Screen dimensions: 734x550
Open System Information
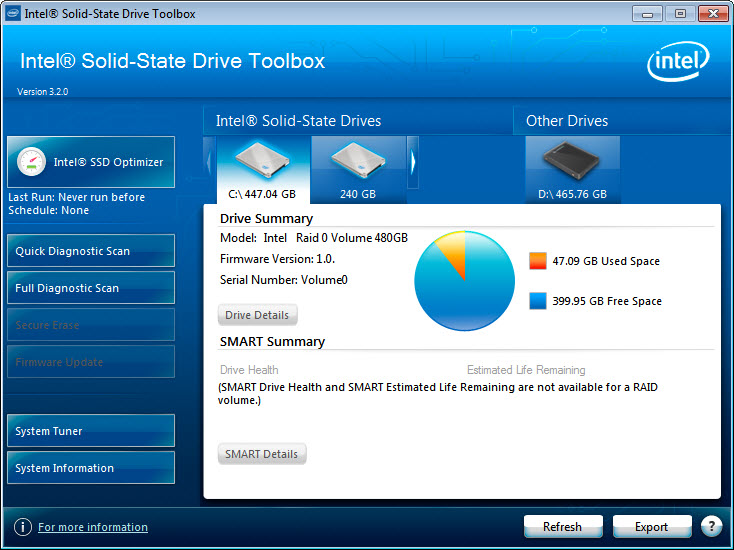click(90, 468)
